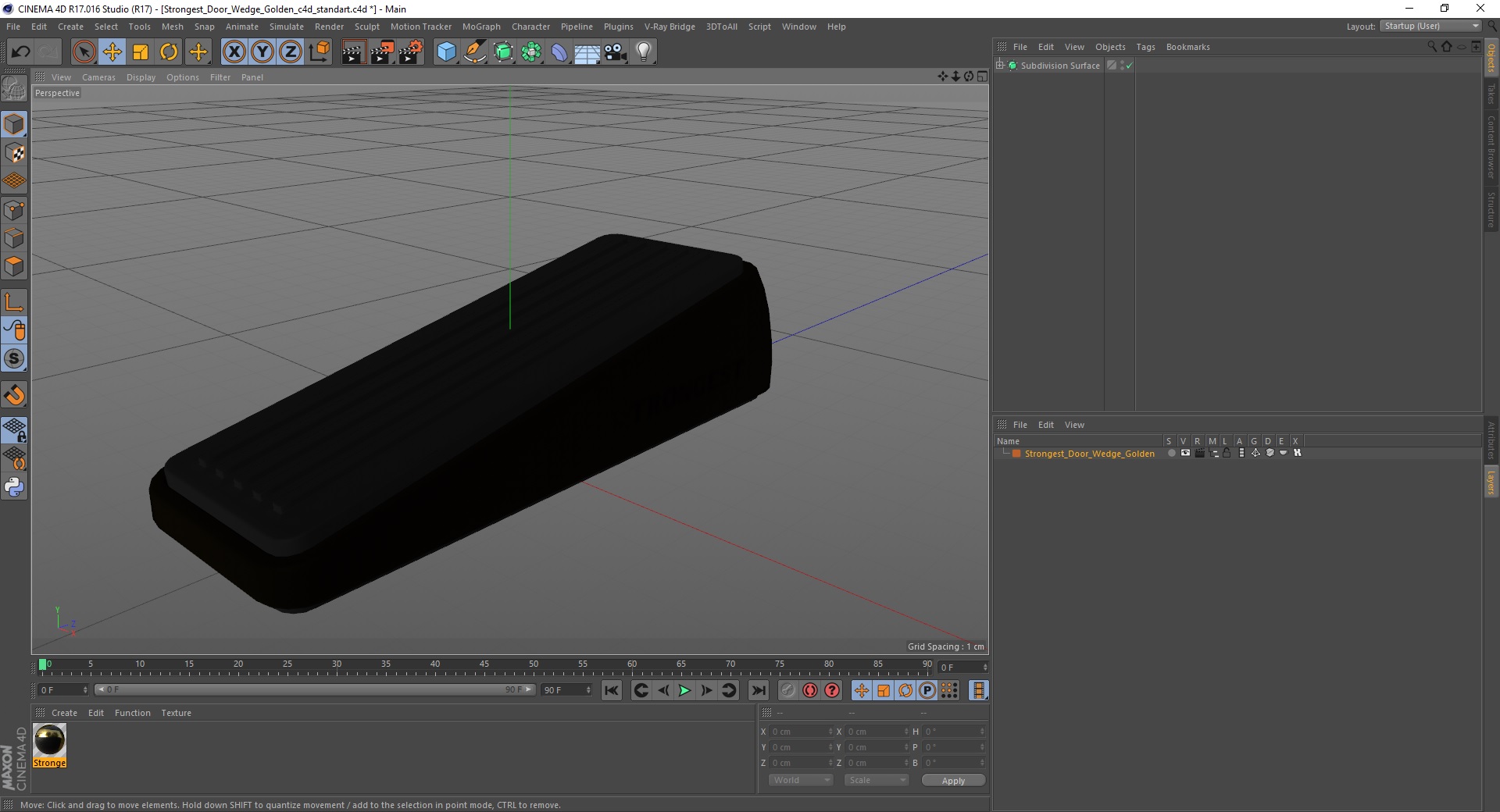Toggle coordinate system icon

pyautogui.click(x=319, y=52)
